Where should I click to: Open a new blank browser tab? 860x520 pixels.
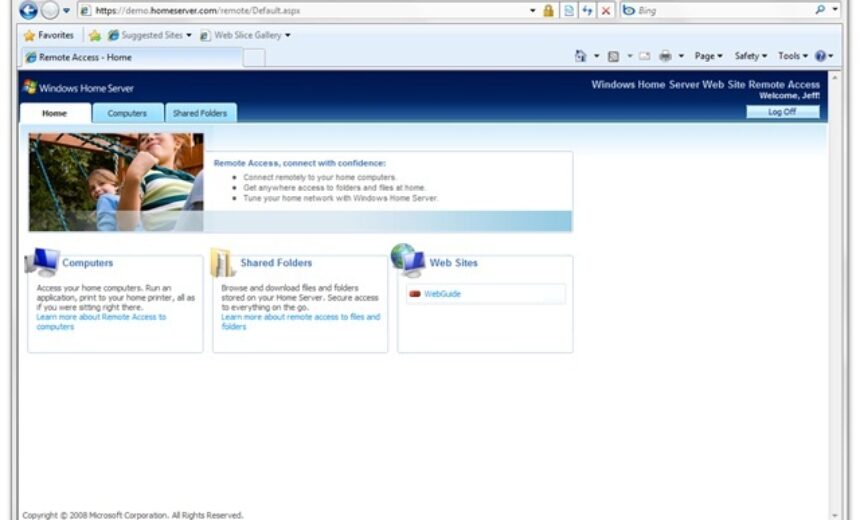(254, 58)
